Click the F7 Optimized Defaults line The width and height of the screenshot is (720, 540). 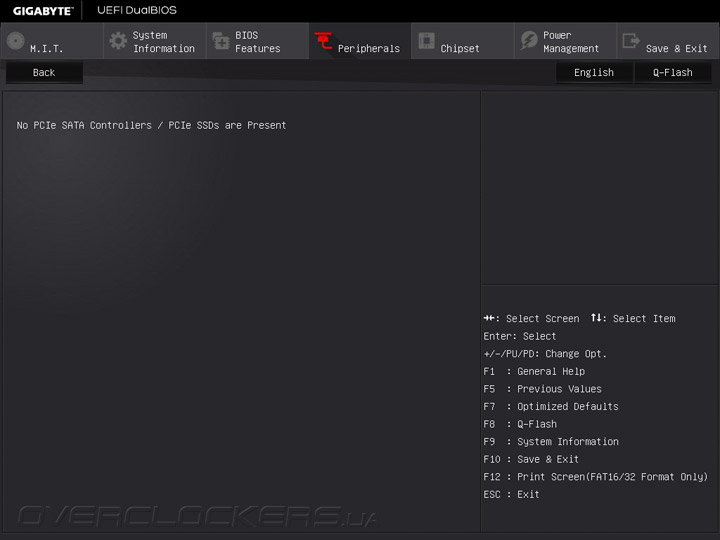[x=551, y=406]
